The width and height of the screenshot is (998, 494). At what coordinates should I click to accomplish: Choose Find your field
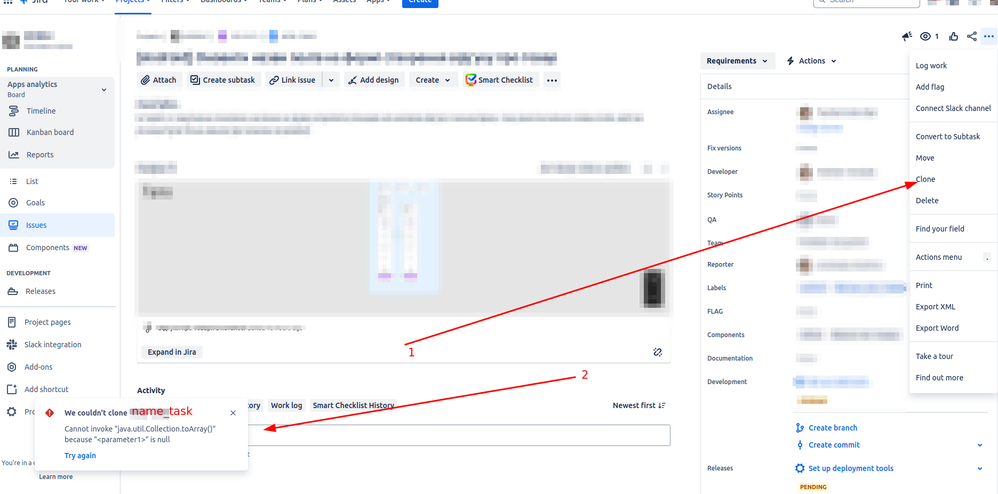click(x=939, y=229)
